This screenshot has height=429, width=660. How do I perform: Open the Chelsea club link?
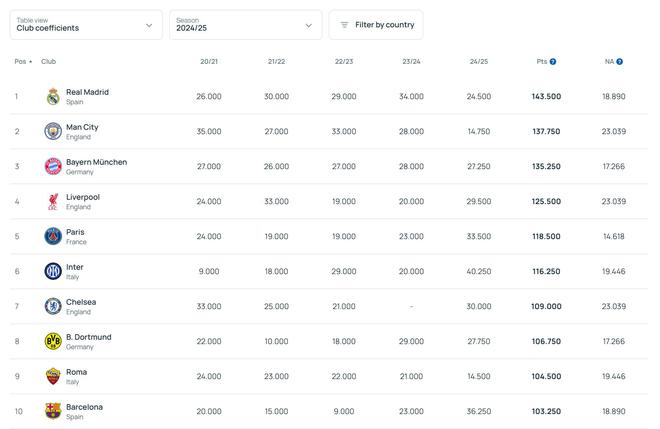click(81, 302)
